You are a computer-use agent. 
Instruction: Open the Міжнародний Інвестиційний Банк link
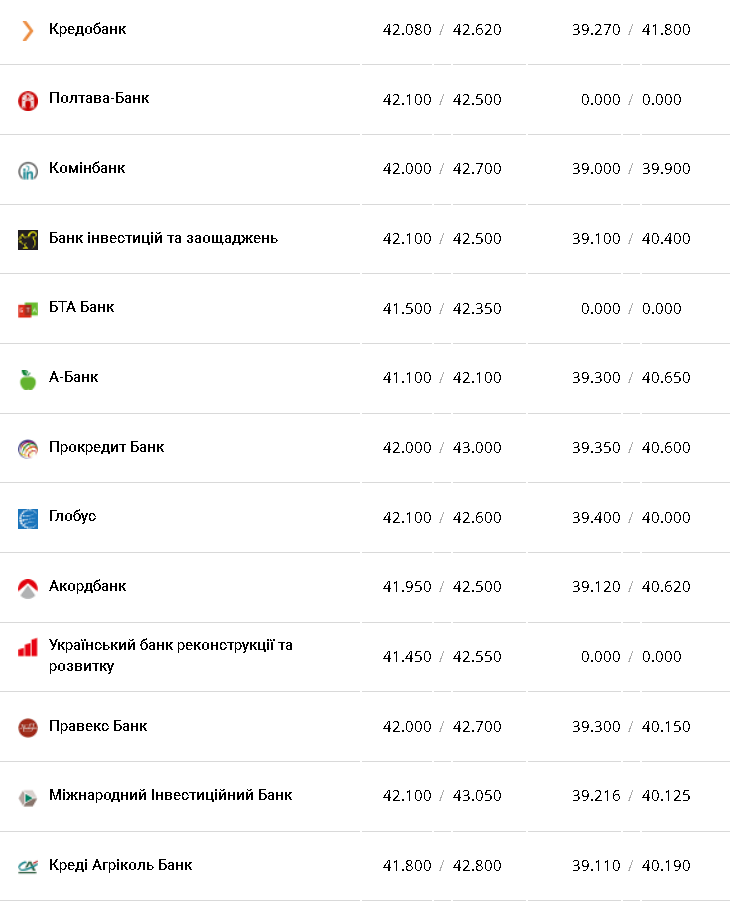tap(170, 795)
